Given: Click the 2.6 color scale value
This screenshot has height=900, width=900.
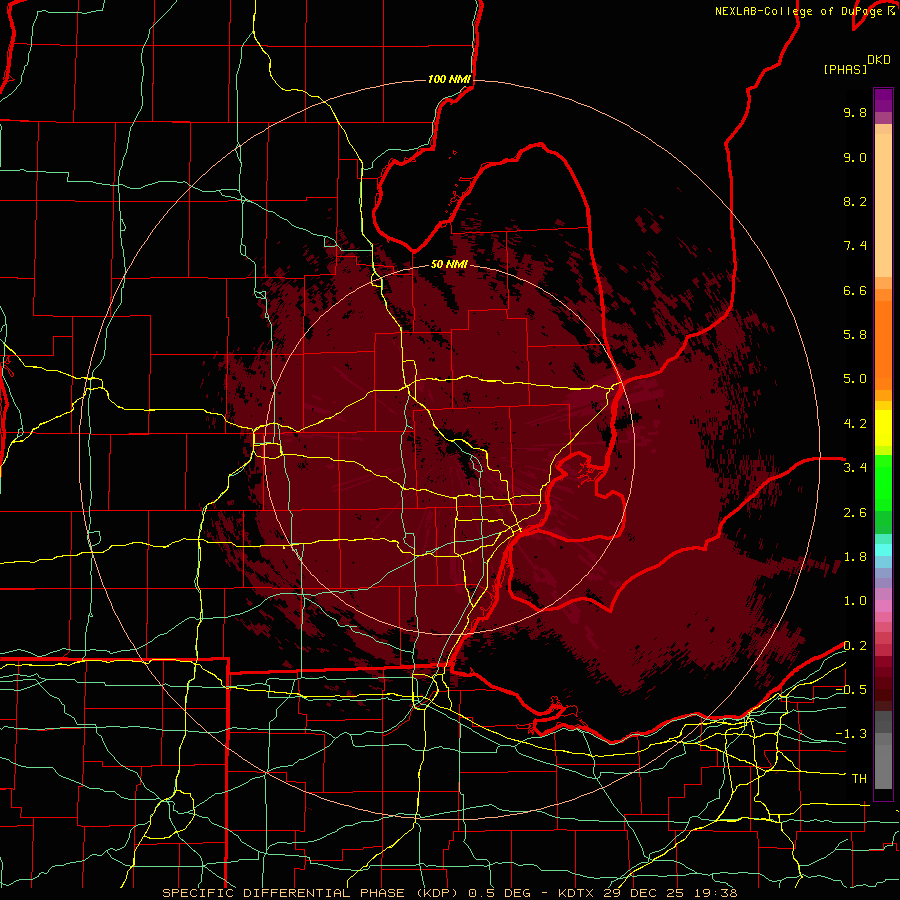Looking at the screenshot, I should (x=855, y=513).
